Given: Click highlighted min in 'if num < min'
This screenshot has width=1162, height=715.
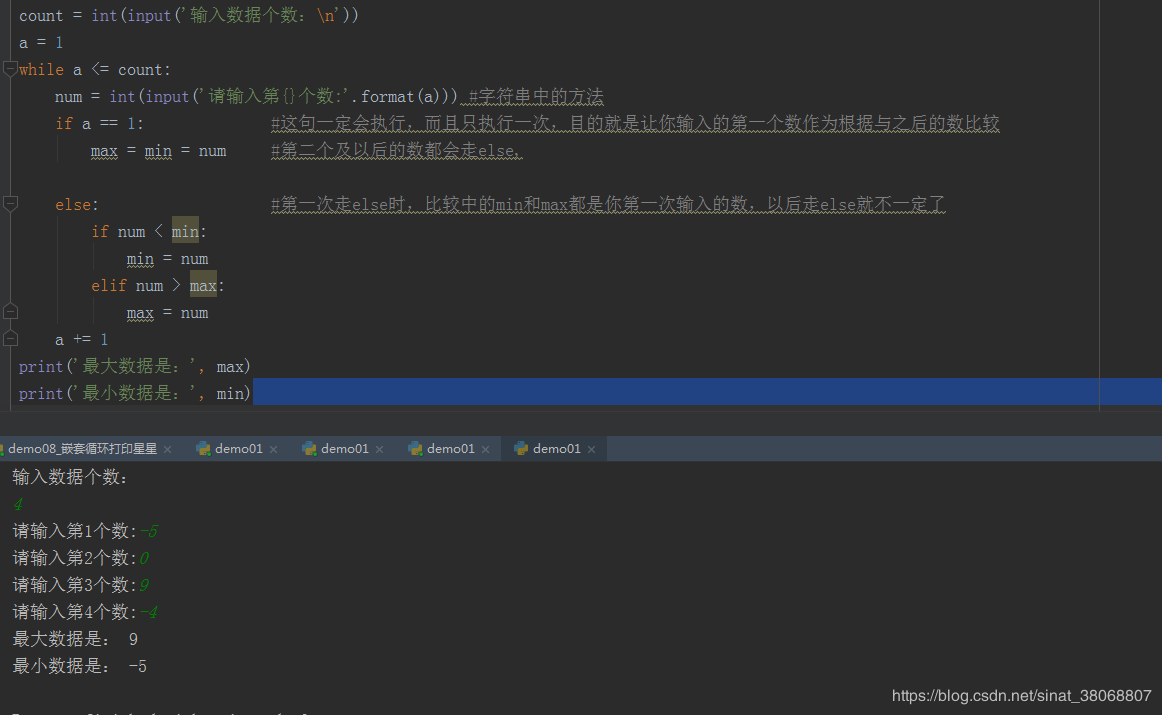Looking at the screenshot, I should point(185,231).
